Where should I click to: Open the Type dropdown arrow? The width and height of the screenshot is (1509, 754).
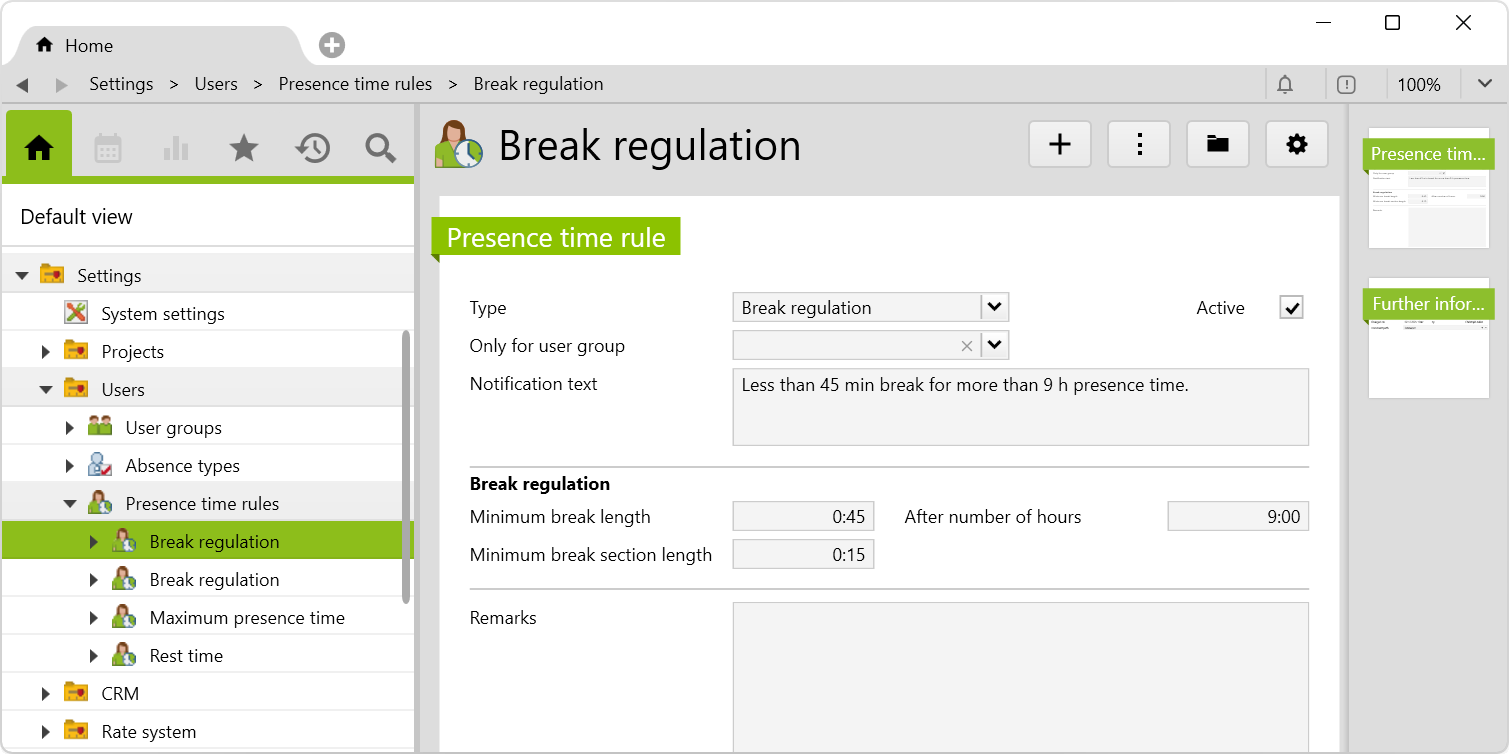click(994, 307)
